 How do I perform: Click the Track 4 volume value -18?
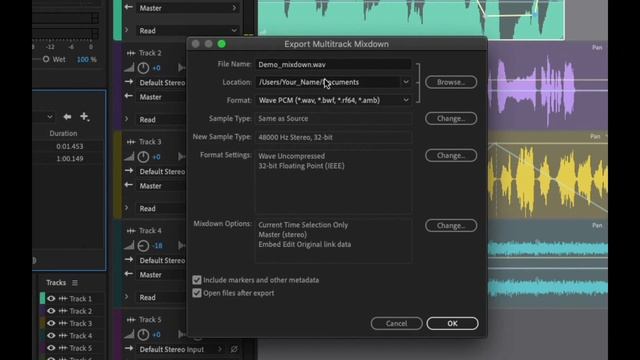[158, 246]
